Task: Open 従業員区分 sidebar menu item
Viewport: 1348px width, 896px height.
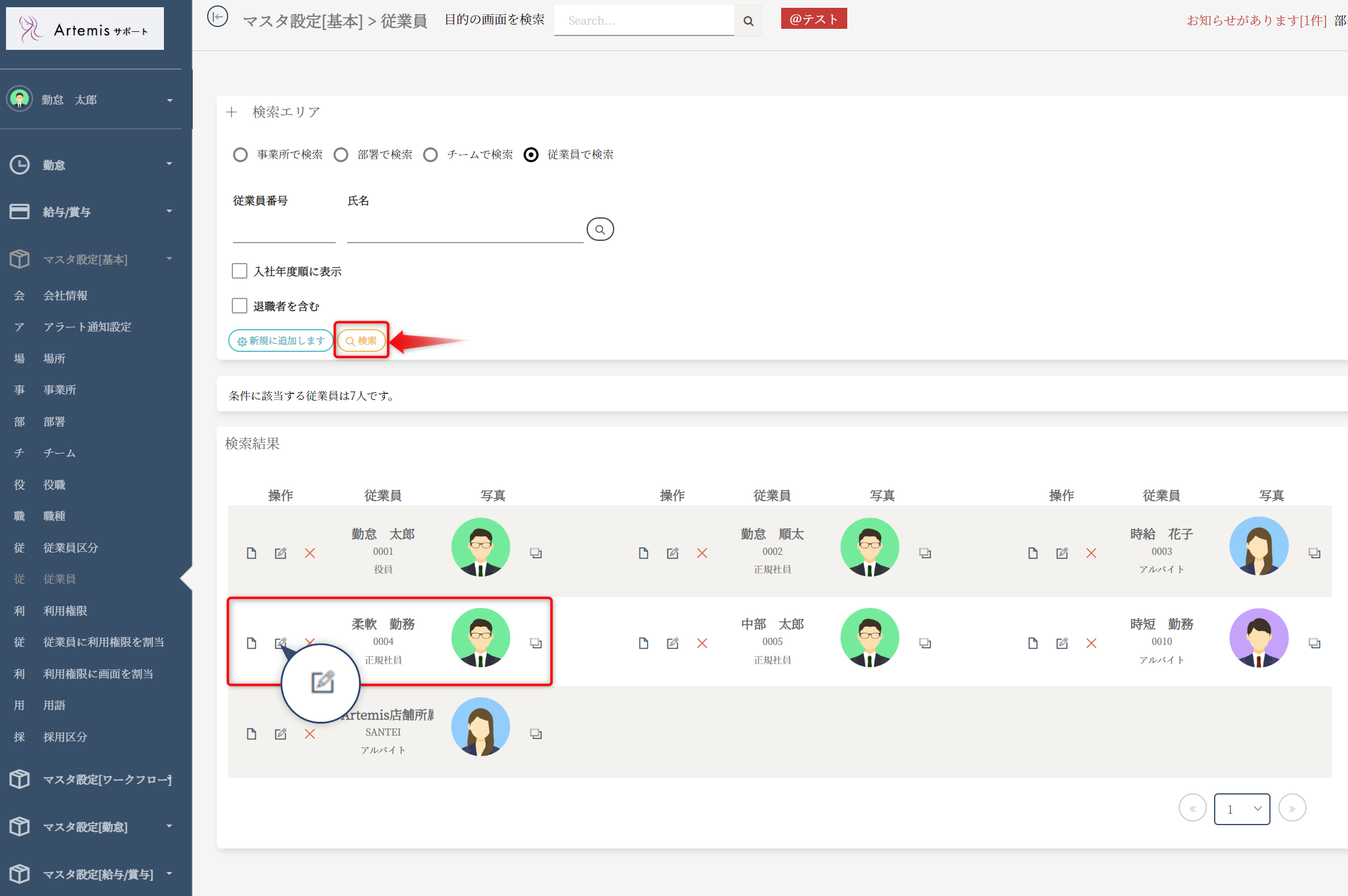Action: (70, 548)
